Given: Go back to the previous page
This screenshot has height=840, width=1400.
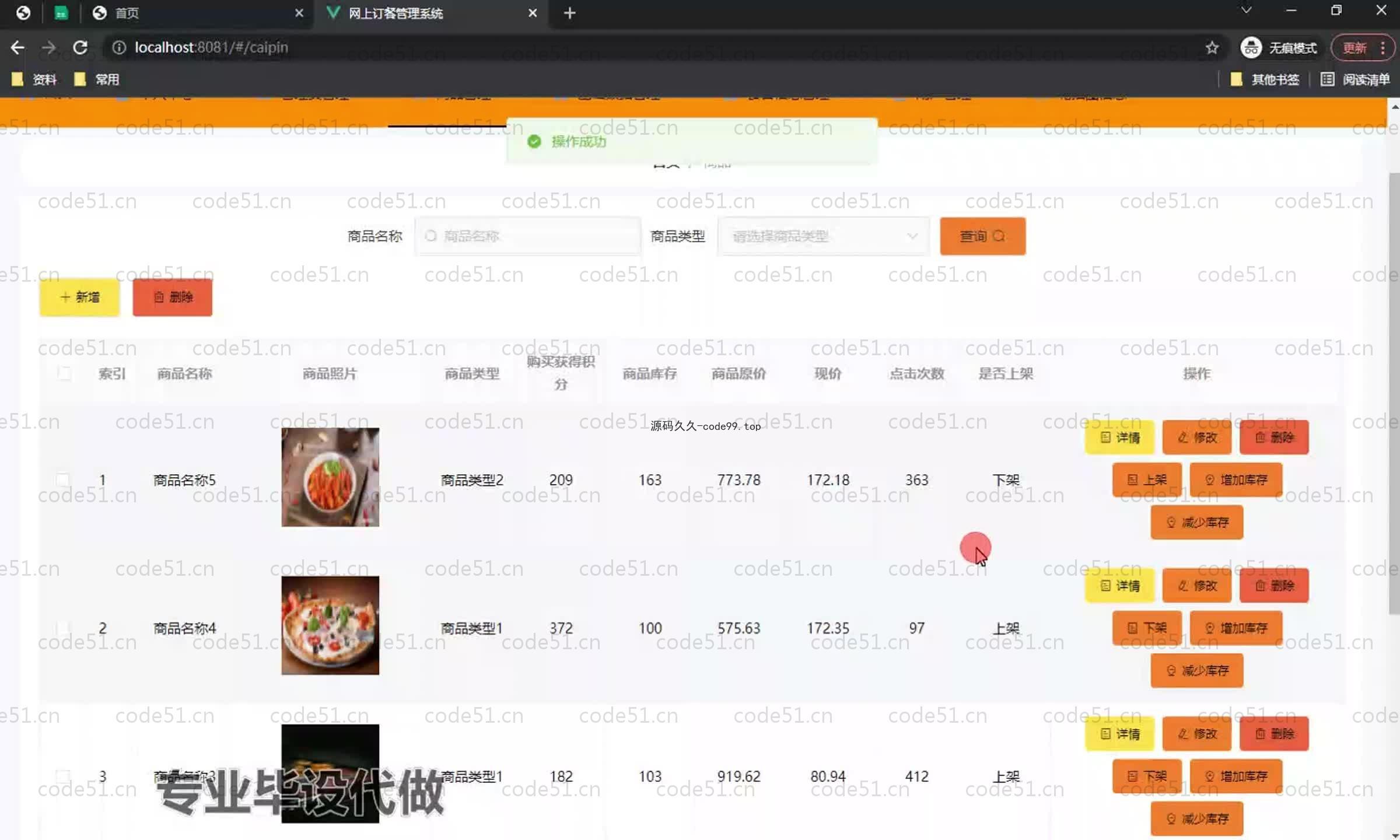Looking at the screenshot, I should (17, 47).
